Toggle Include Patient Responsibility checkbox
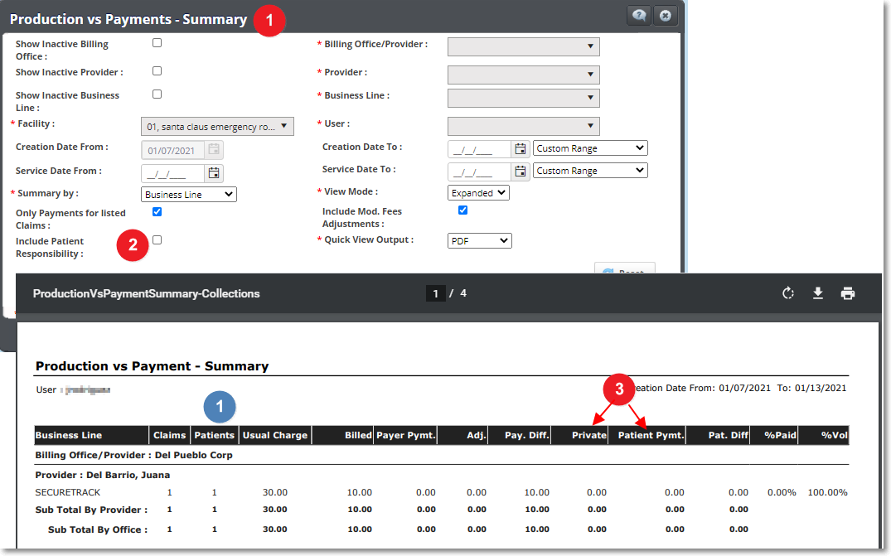This screenshot has height=556, width=891. click(x=157, y=240)
